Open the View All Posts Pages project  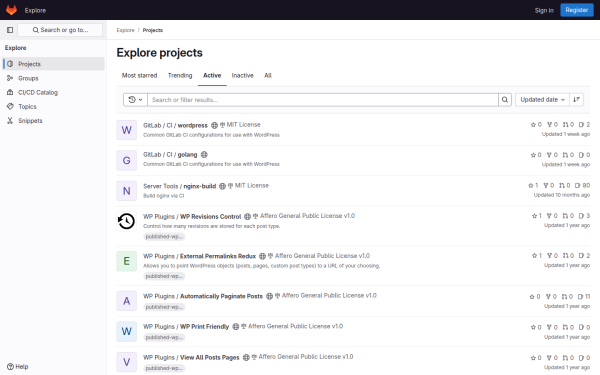coord(191,357)
